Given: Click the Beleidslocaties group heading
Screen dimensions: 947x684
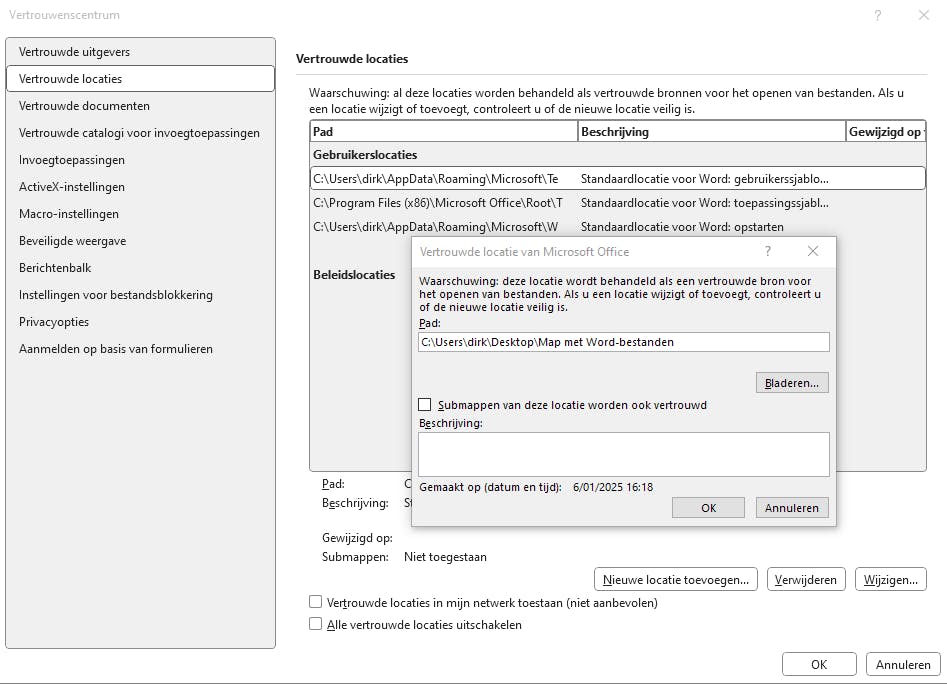Looking at the screenshot, I should pos(354,275).
